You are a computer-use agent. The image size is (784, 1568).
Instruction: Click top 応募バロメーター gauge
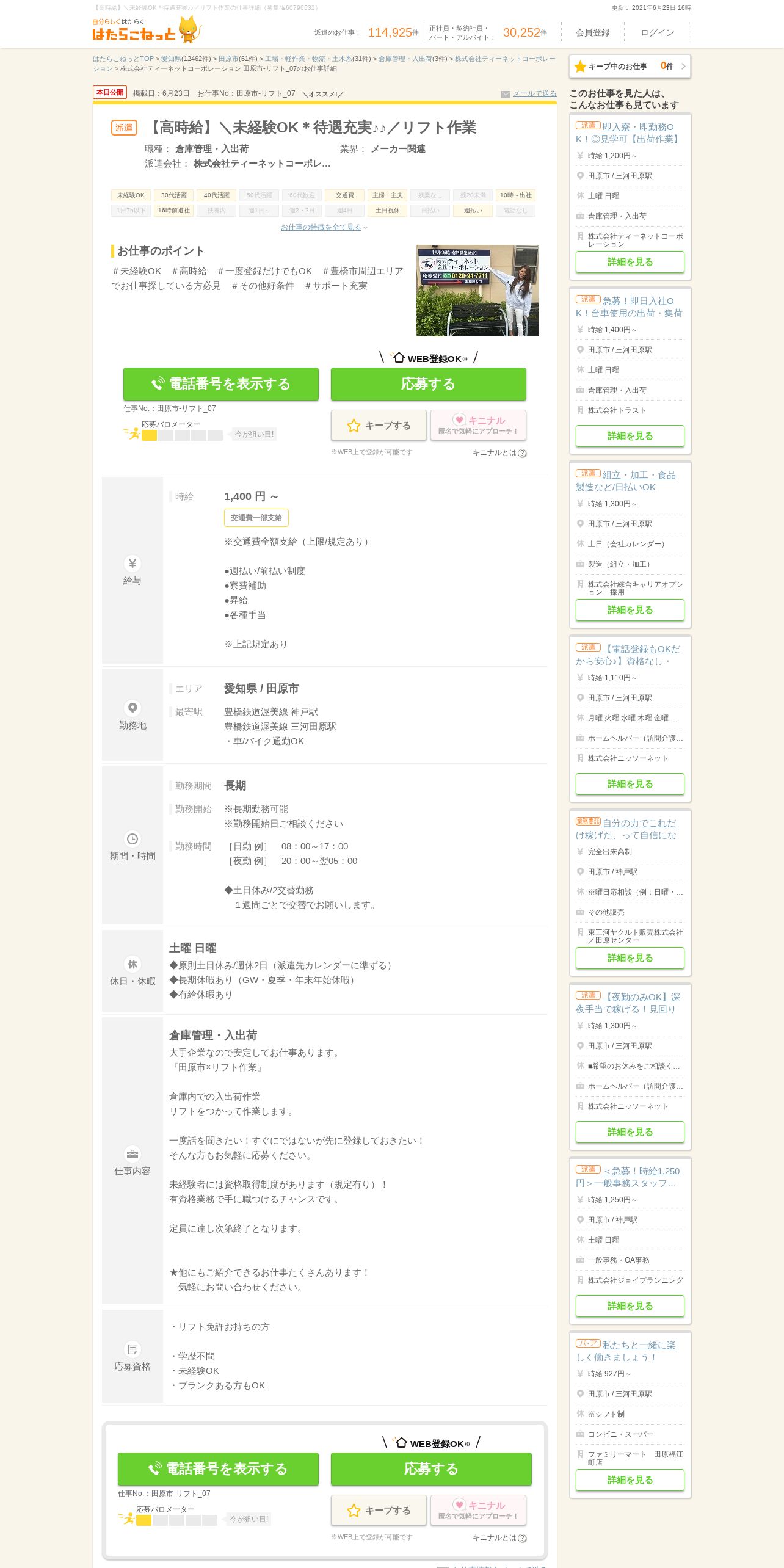(182, 435)
